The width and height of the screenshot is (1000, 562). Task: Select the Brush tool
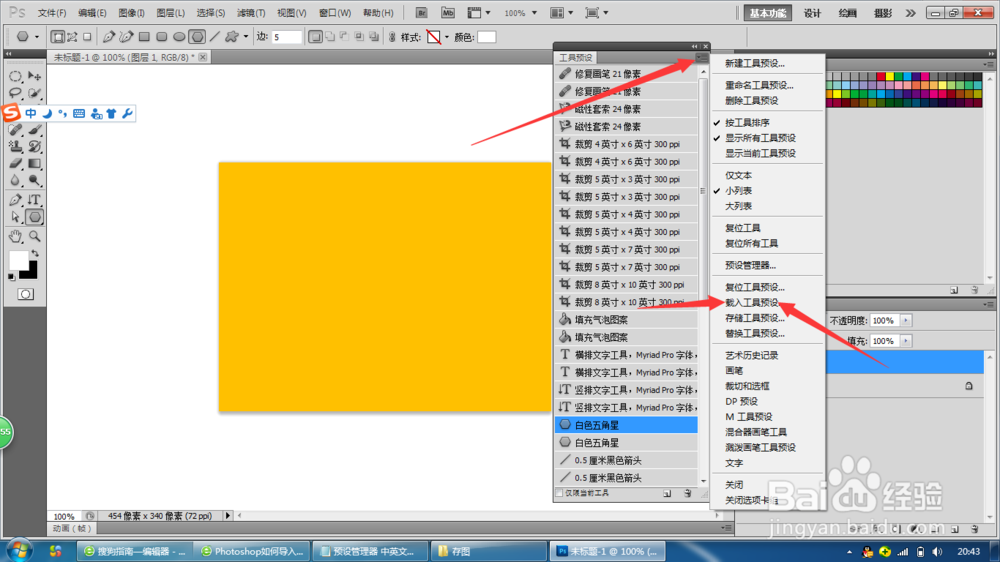[34, 130]
